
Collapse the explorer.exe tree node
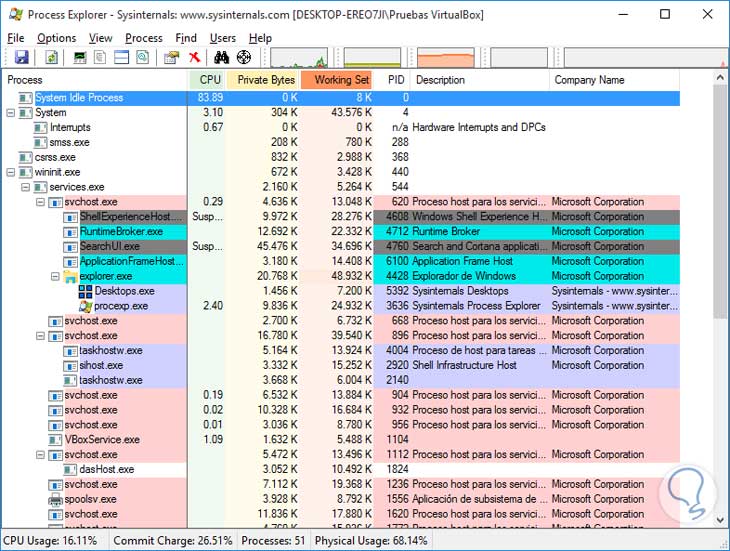[55, 276]
